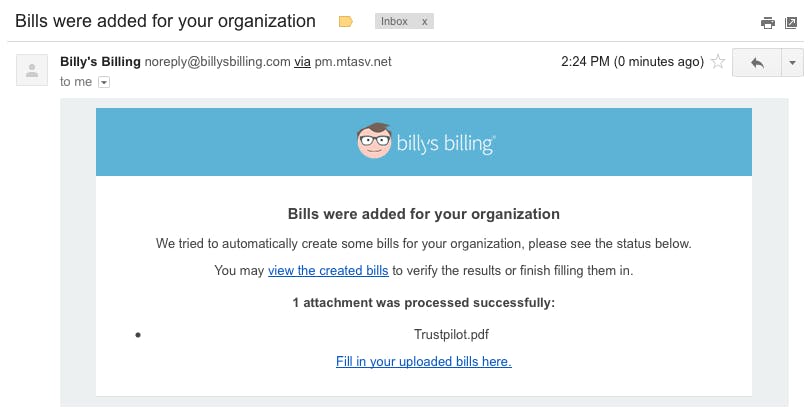Open 'view the created bills' link

pos(328,270)
